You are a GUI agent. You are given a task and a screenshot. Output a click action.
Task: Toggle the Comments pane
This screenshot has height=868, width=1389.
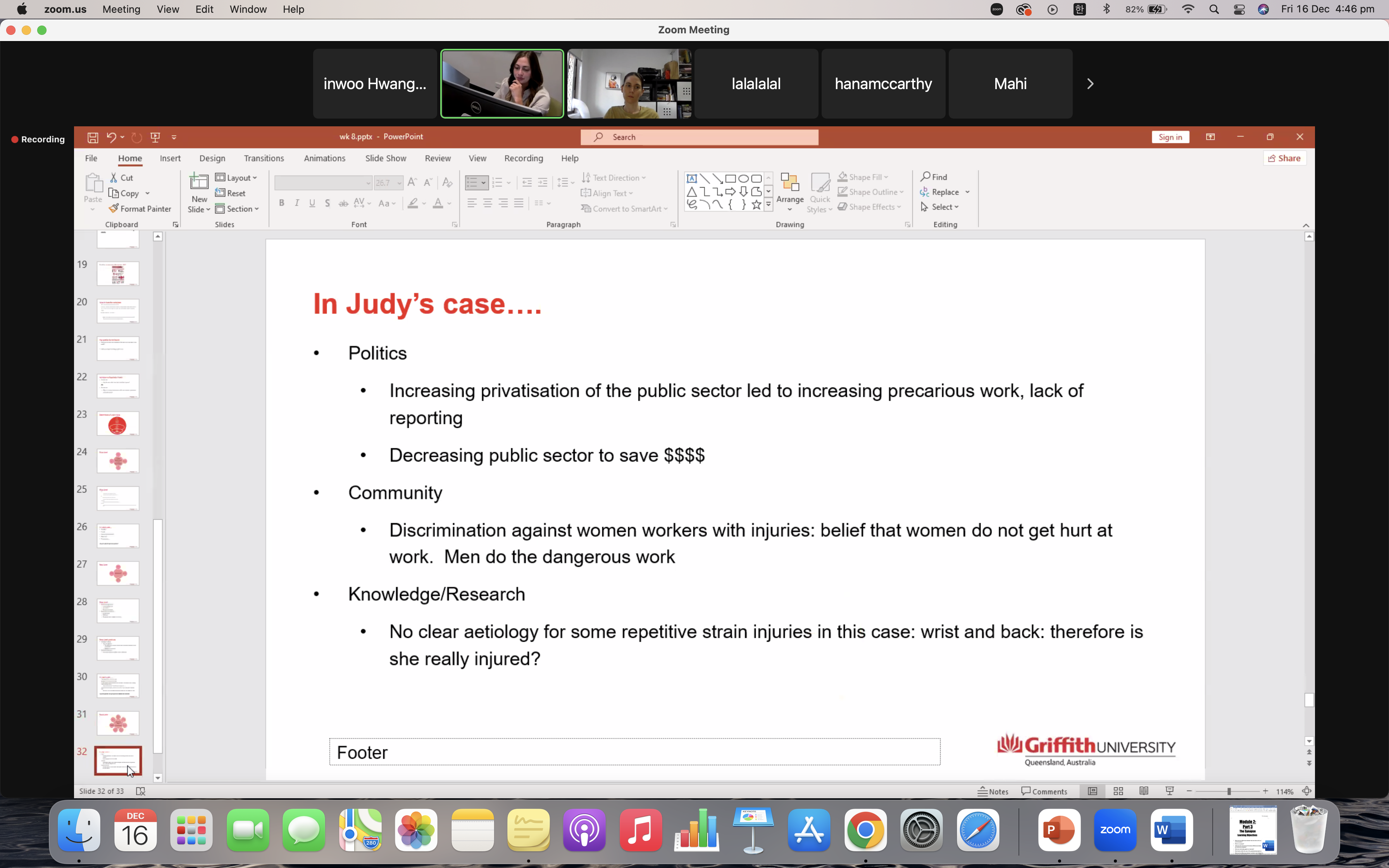pyautogui.click(x=1044, y=791)
